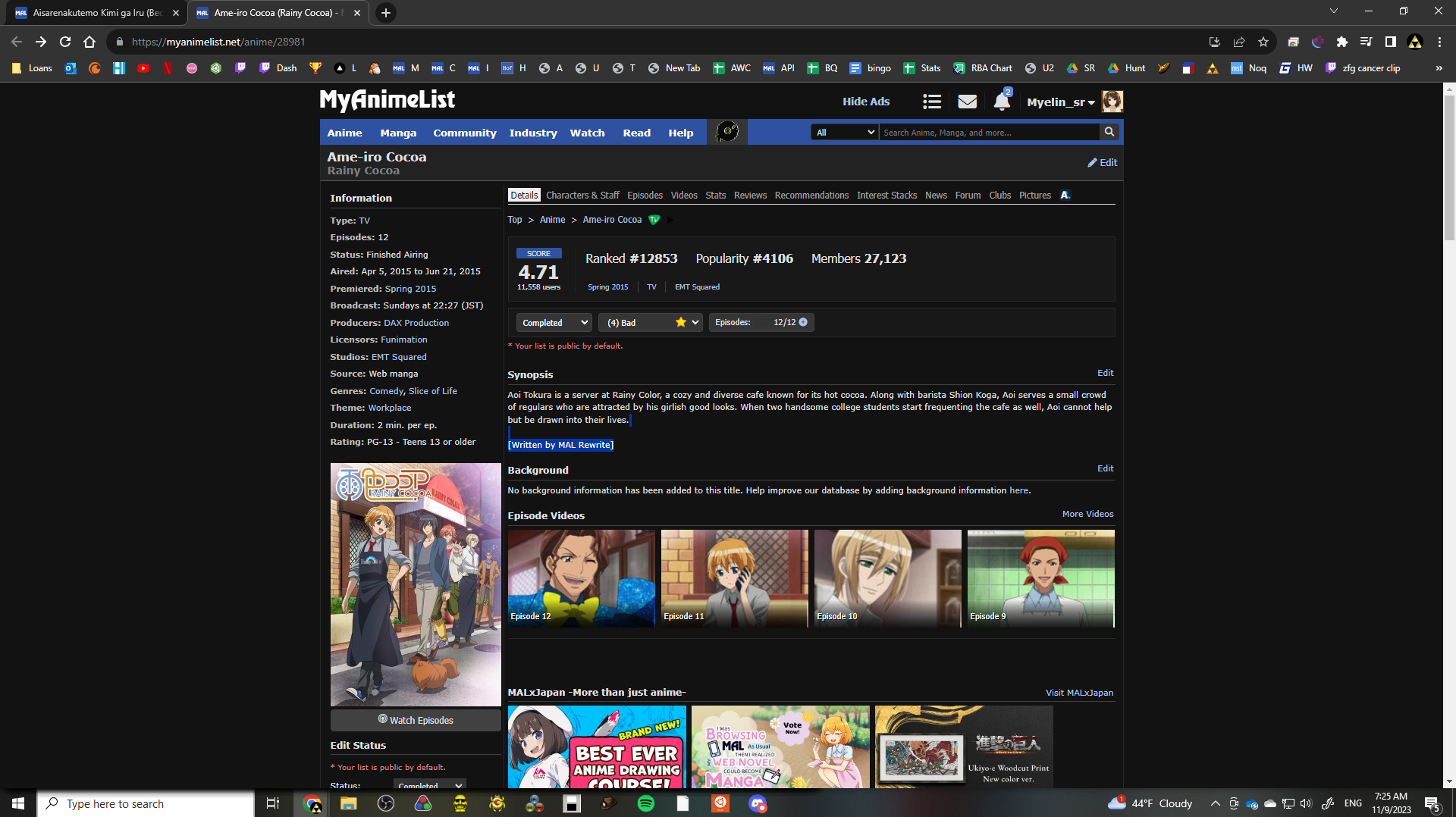This screenshot has height=817, width=1456.
Task: Open the notifications bell icon
Action: [1003, 101]
